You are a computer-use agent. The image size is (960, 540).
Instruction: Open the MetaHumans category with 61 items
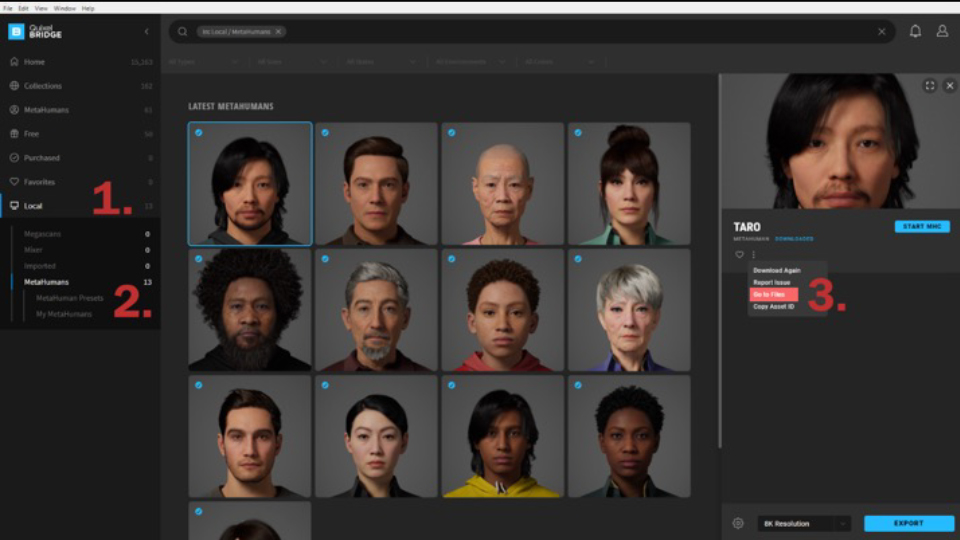point(46,110)
